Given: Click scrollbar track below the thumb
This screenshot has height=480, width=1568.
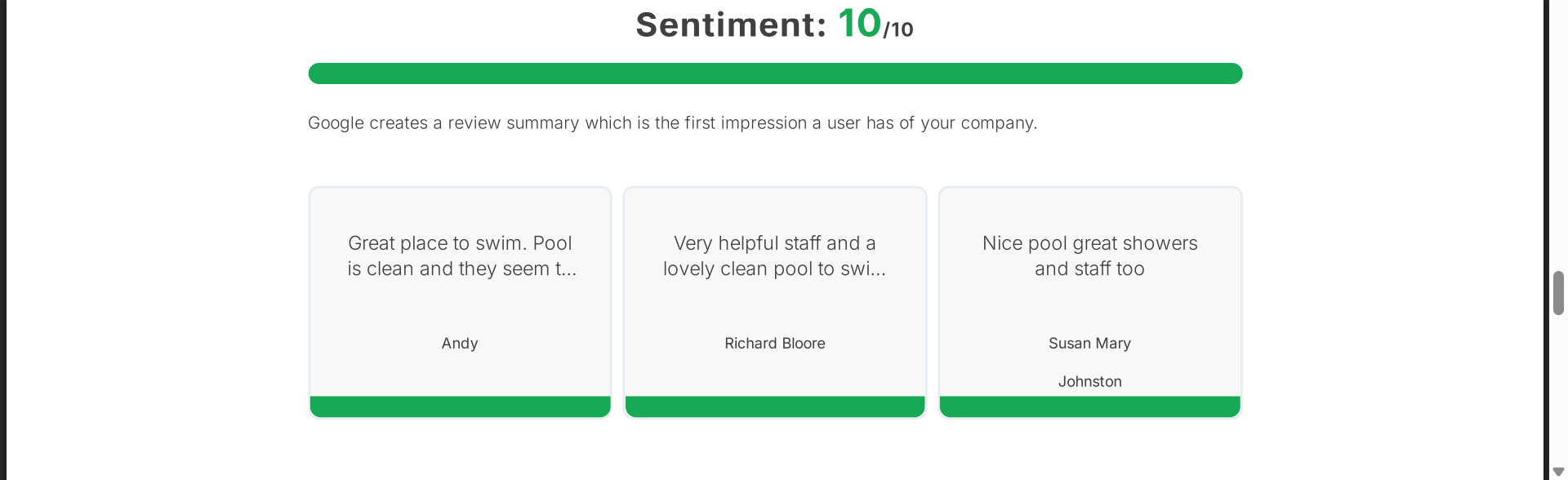Looking at the screenshot, I should [1558, 392].
